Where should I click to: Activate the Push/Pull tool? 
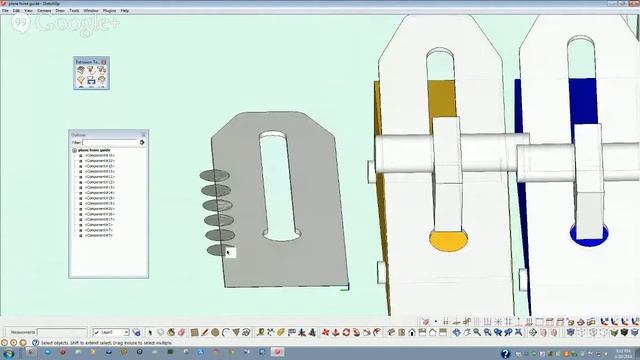click(x=336, y=333)
